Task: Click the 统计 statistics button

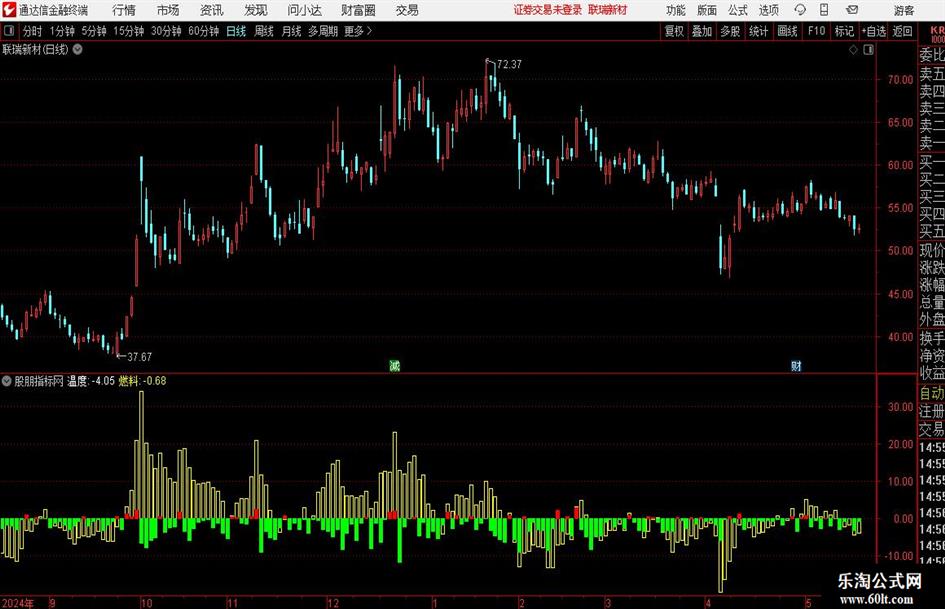Action: (x=758, y=31)
